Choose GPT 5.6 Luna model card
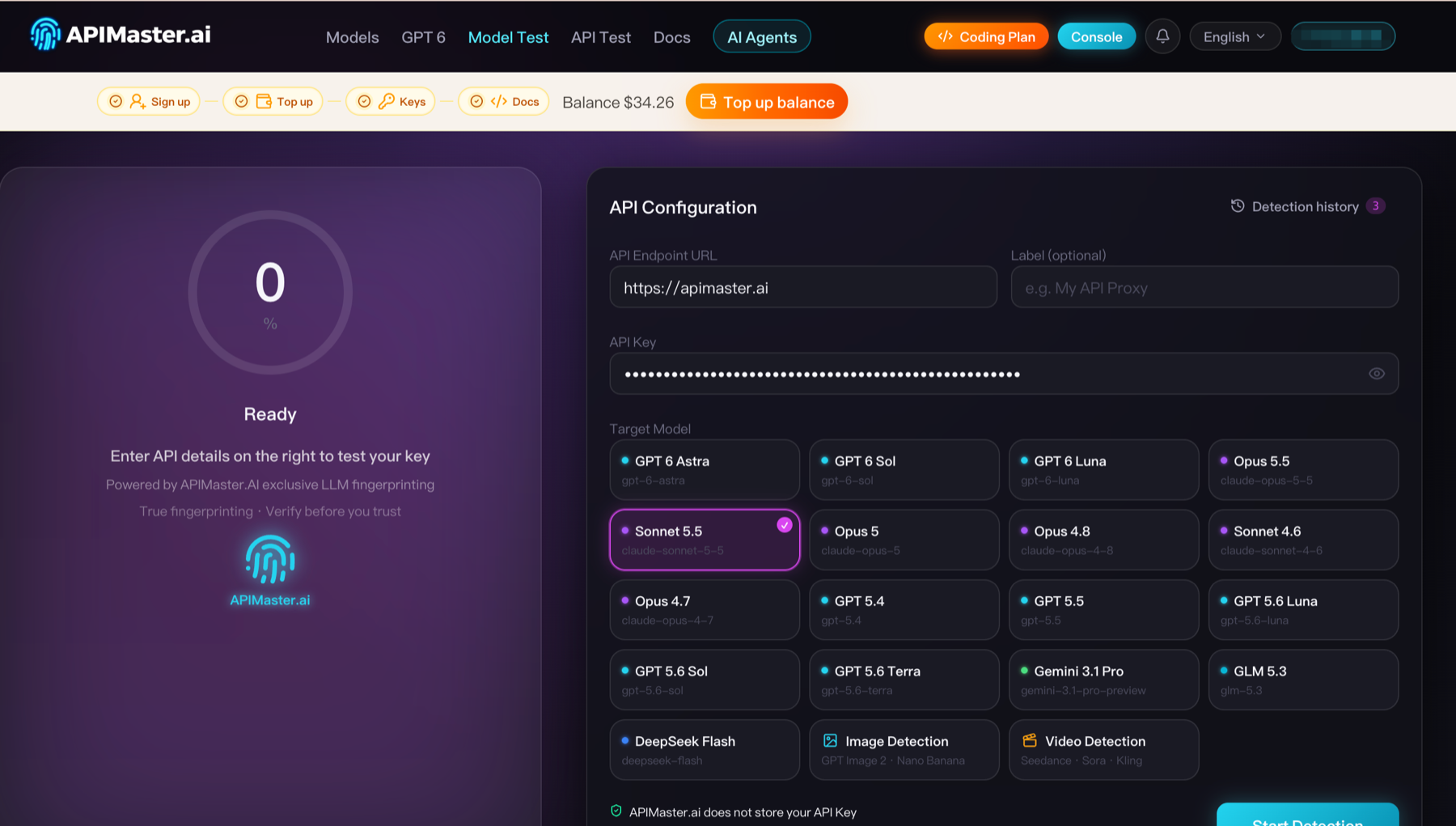This screenshot has height=826, width=1456. pos(1304,610)
